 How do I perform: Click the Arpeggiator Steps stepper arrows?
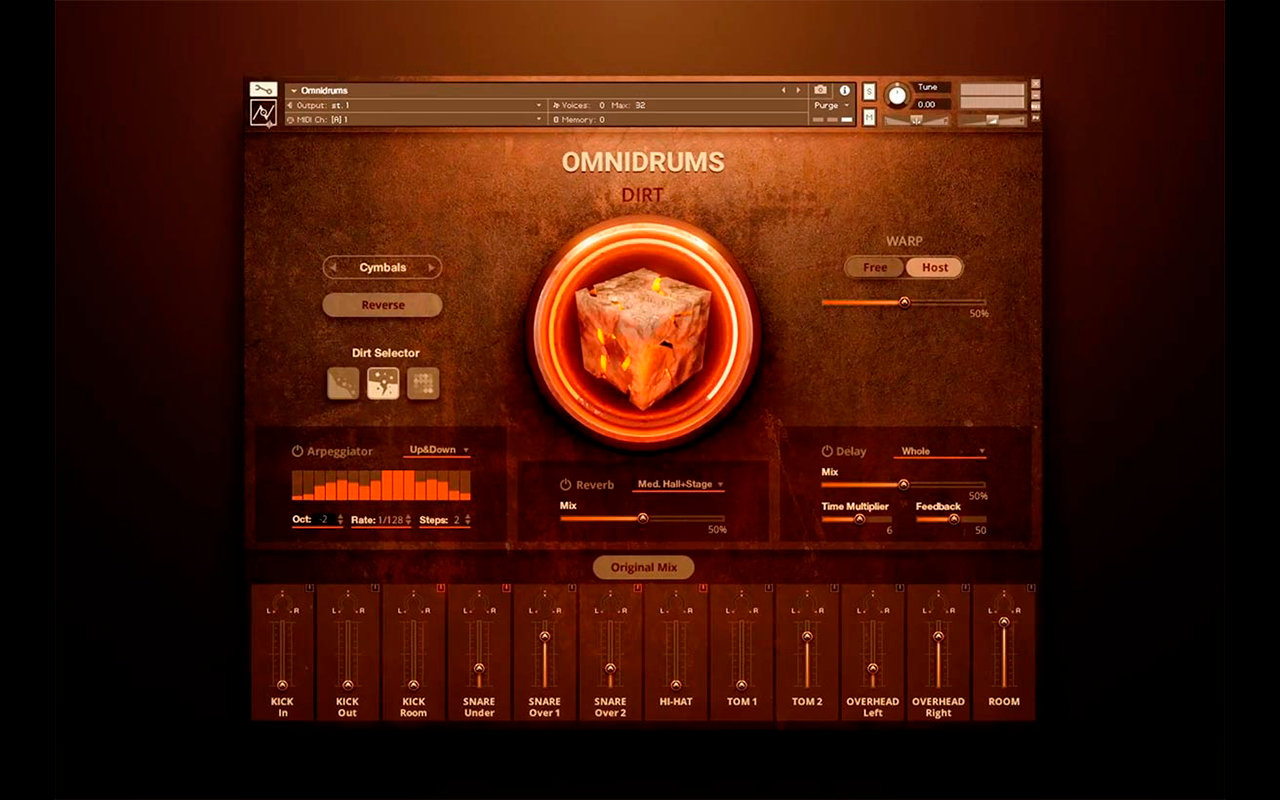coord(467,520)
